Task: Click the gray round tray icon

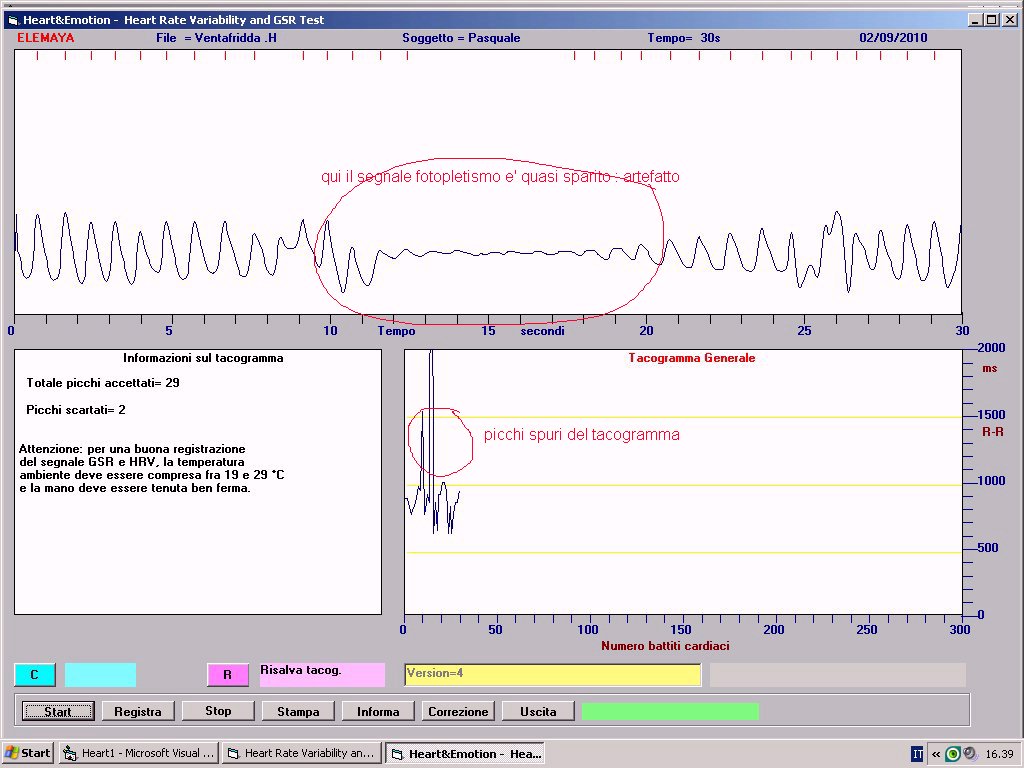Action: point(969,753)
